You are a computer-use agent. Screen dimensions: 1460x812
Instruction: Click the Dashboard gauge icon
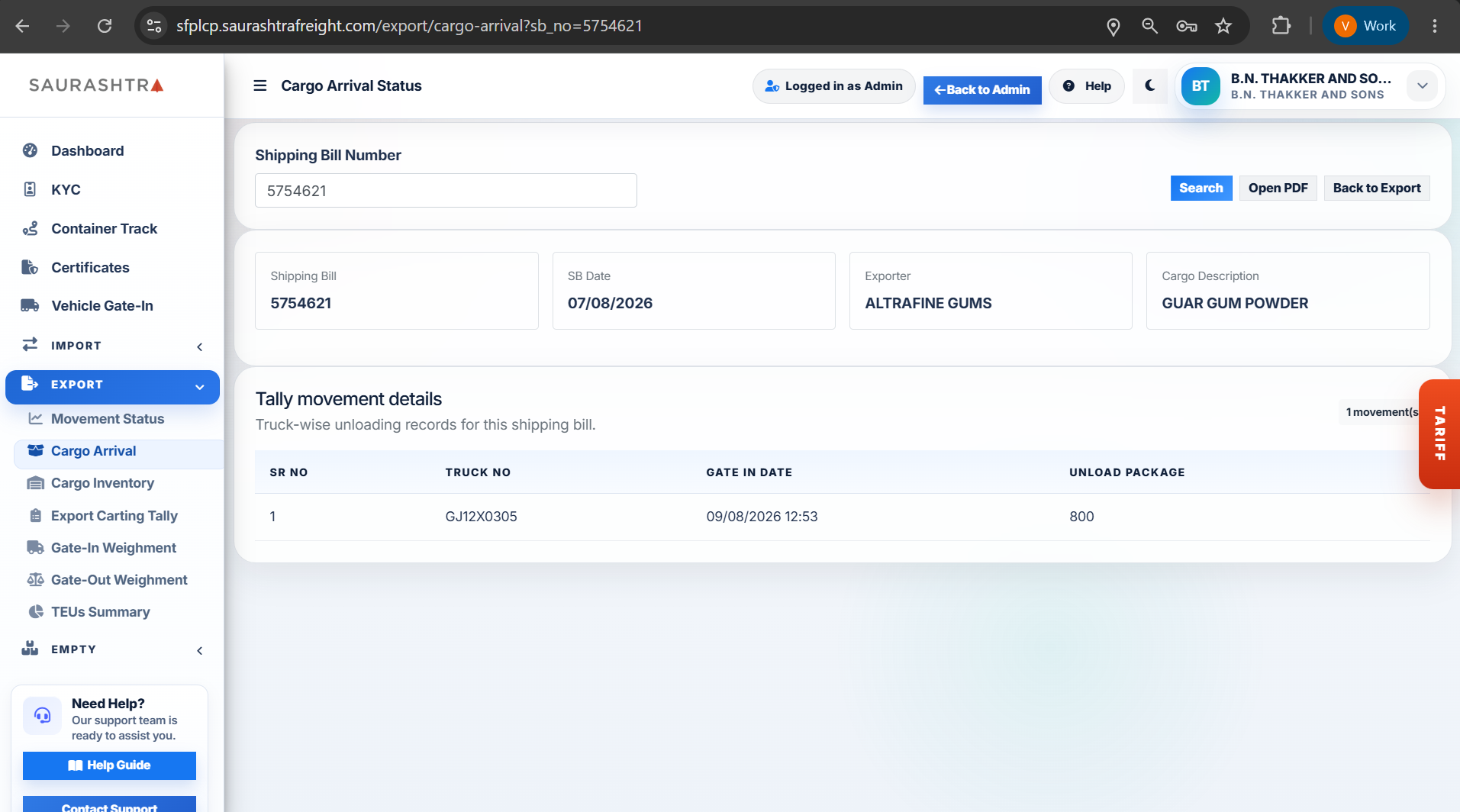coord(30,150)
